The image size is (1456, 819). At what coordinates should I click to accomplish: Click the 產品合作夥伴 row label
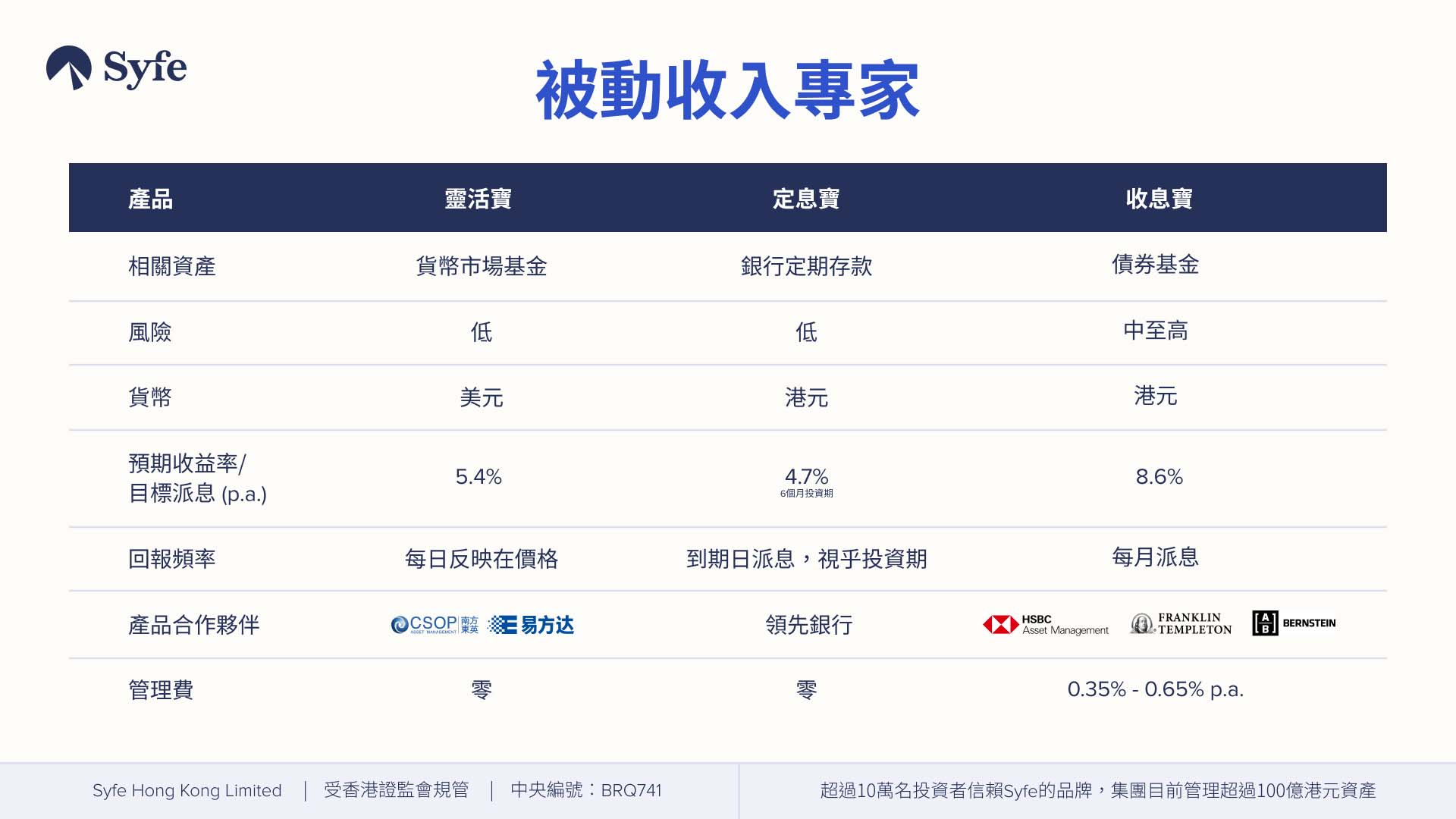pyautogui.click(x=194, y=626)
